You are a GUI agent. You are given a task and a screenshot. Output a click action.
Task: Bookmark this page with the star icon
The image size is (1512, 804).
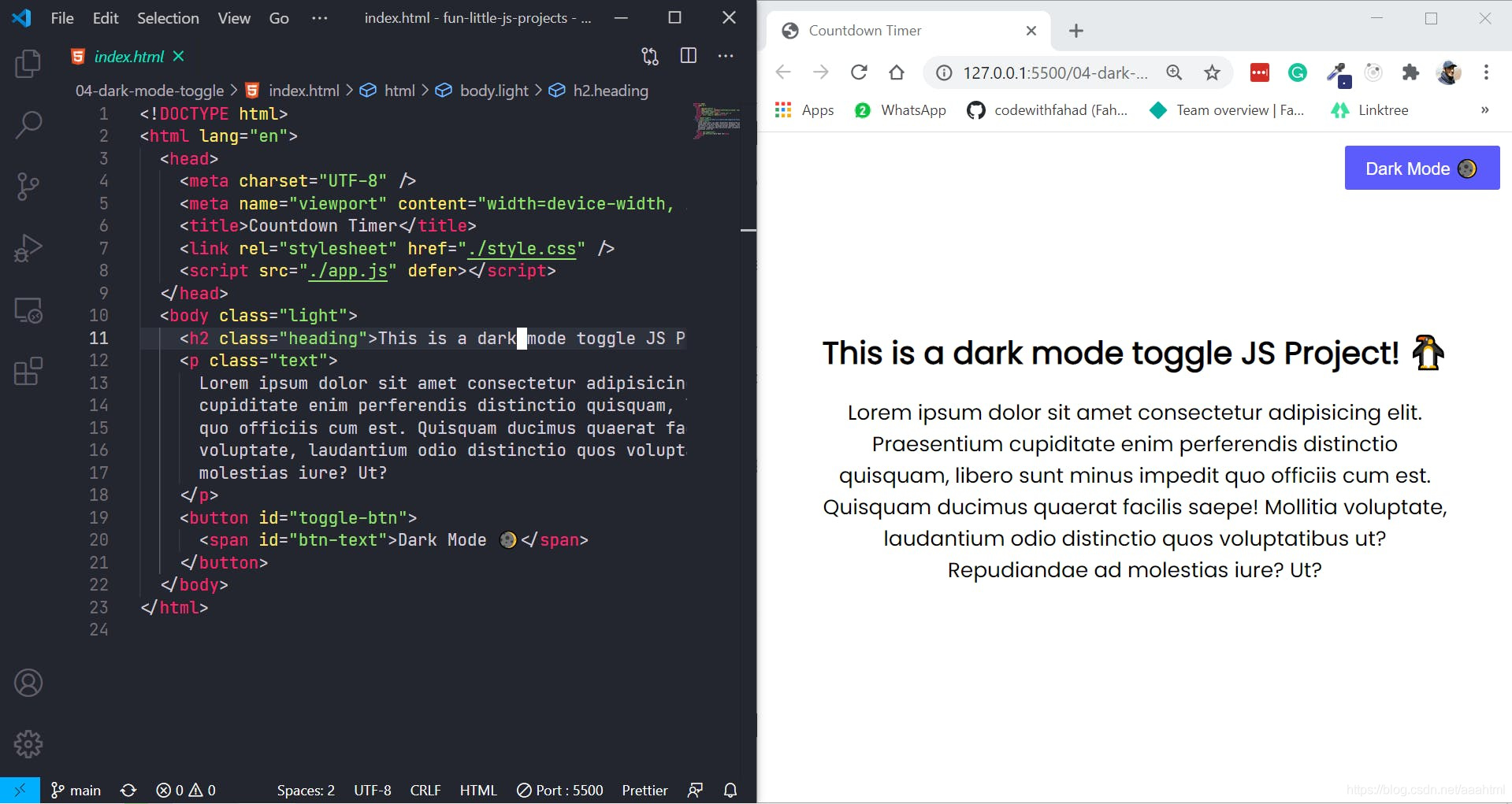[x=1212, y=73]
